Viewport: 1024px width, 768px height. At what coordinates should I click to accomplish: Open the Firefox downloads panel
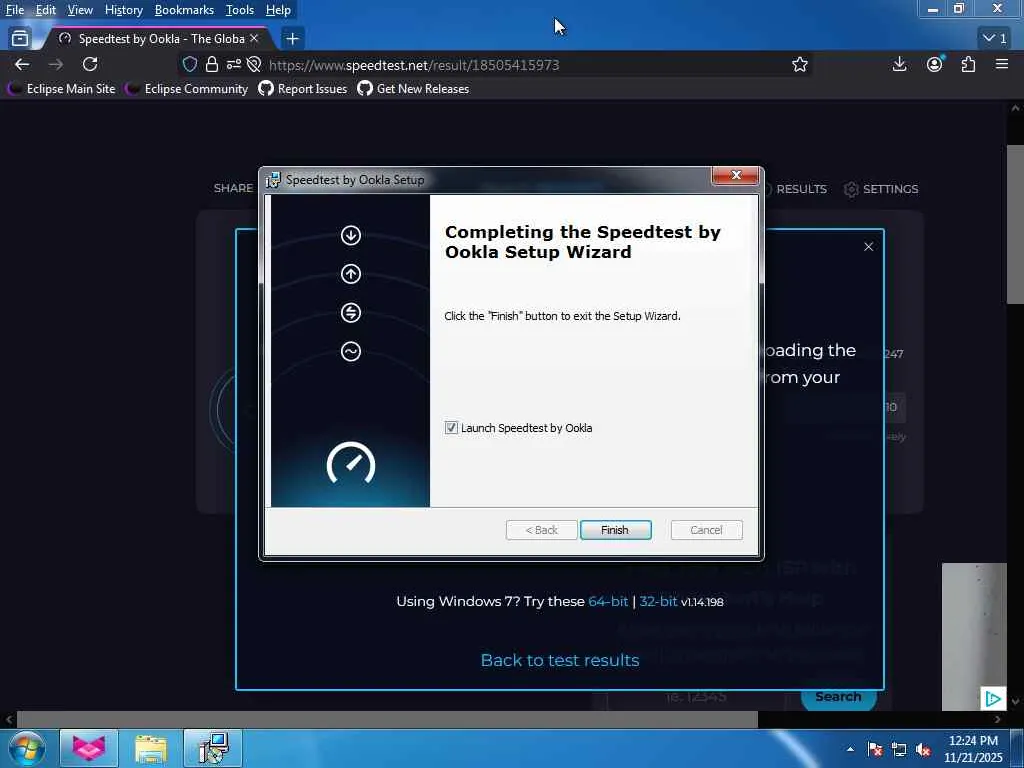point(899,64)
